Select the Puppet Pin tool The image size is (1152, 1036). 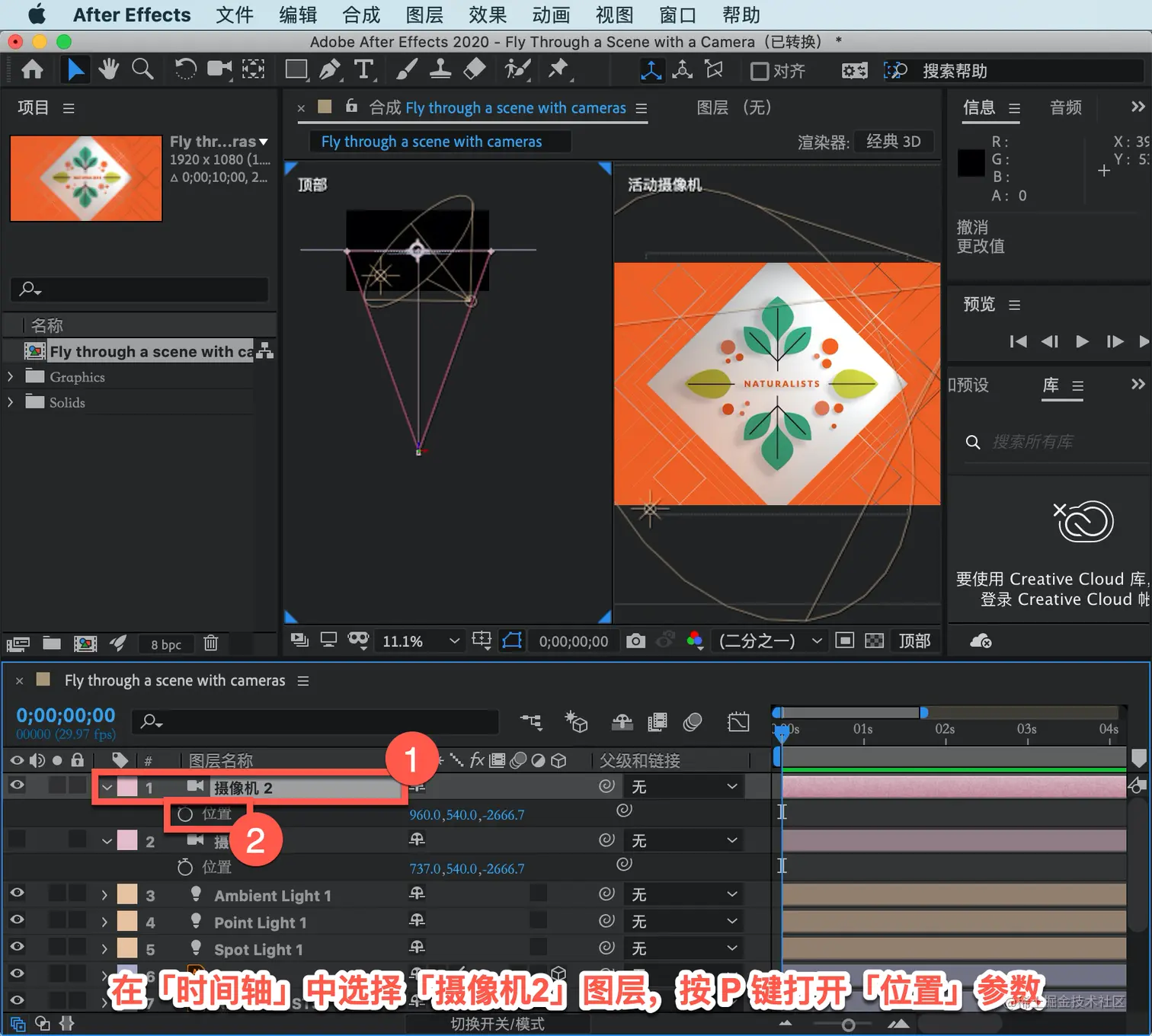pyautogui.click(x=558, y=70)
